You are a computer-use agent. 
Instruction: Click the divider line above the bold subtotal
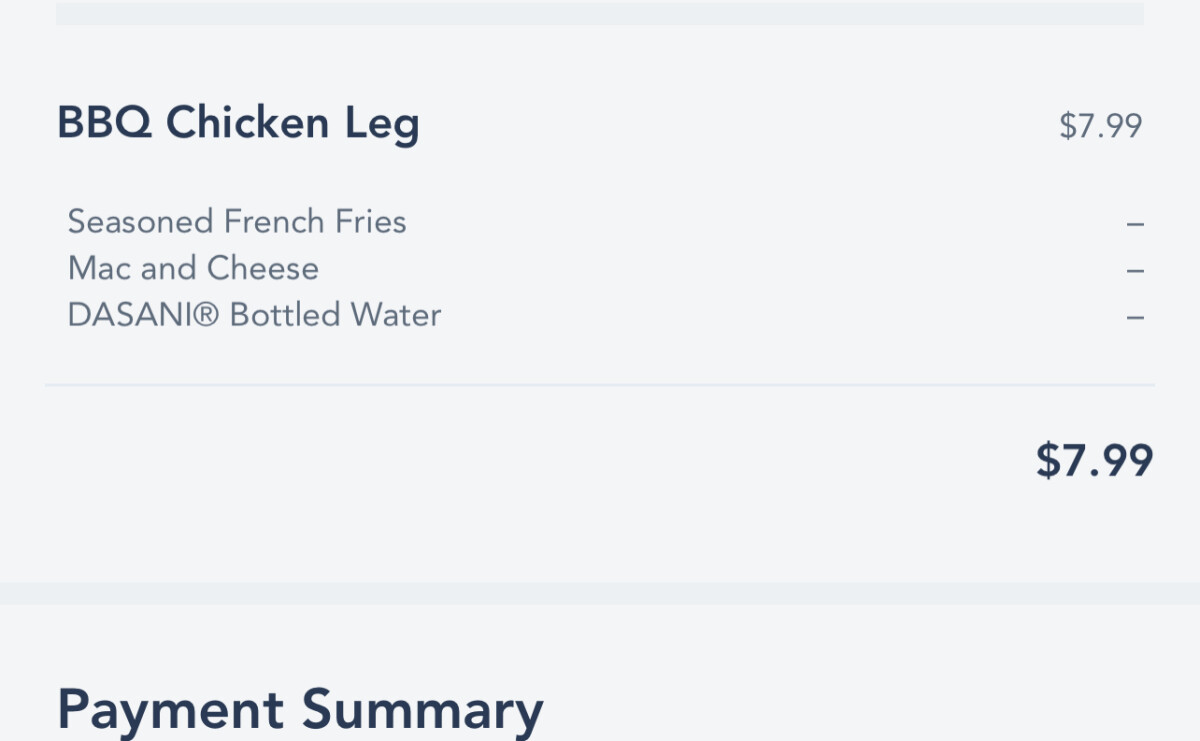click(600, 385)
